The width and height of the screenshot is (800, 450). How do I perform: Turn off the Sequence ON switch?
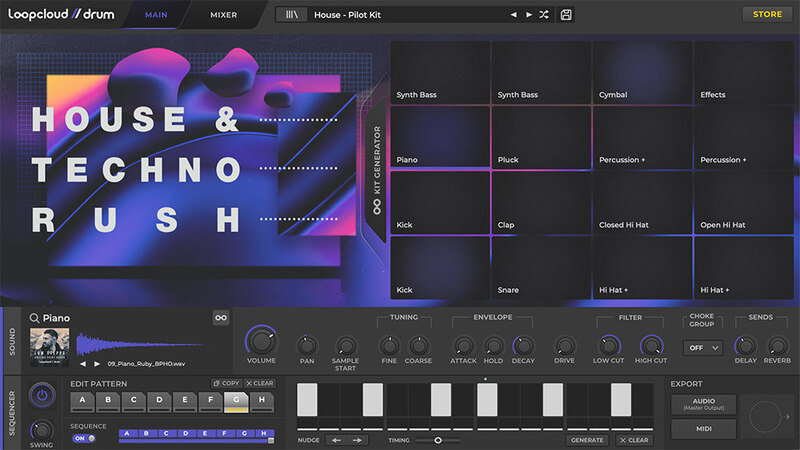point(82,437)
